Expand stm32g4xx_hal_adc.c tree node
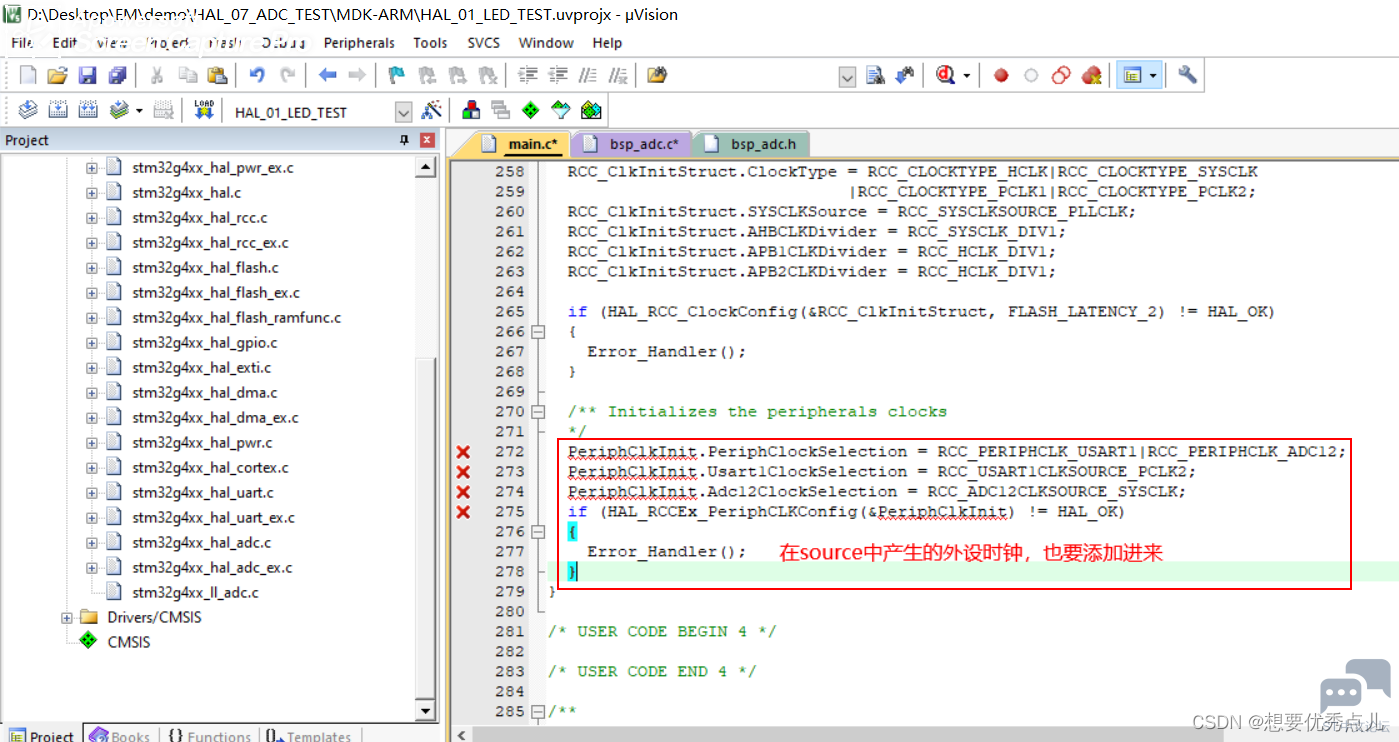The height and width of the screenshot is (742, 1399). tap(91, 542)
